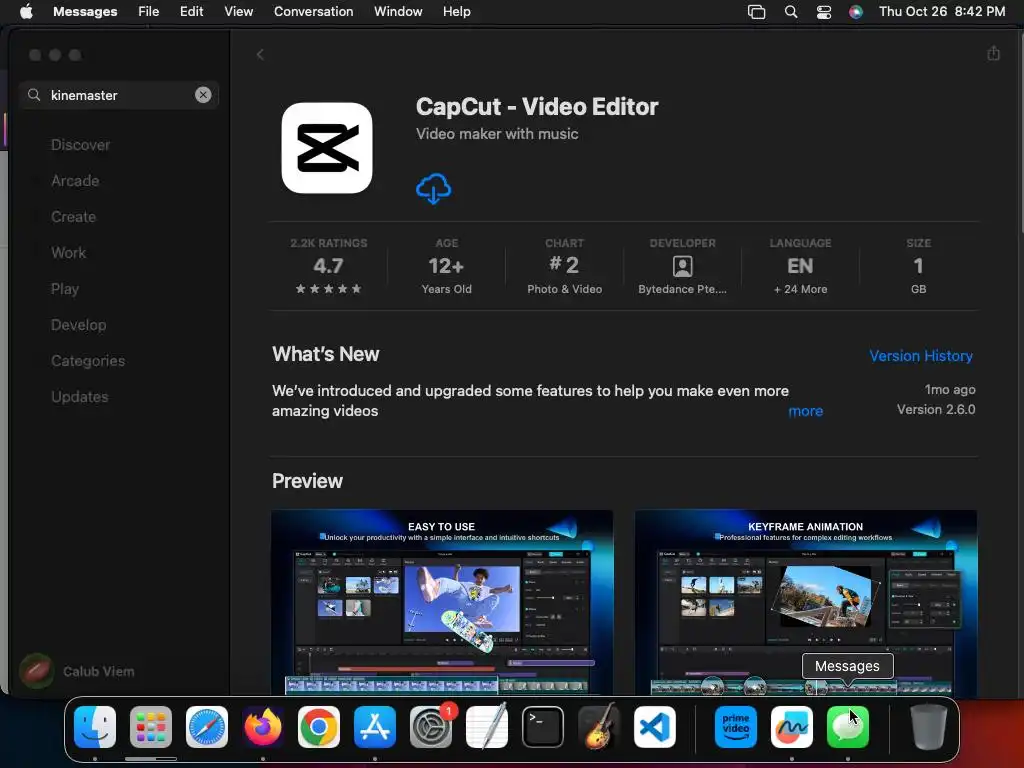Open the Arcade section
1024x768 pixels.
pos(75,181)
